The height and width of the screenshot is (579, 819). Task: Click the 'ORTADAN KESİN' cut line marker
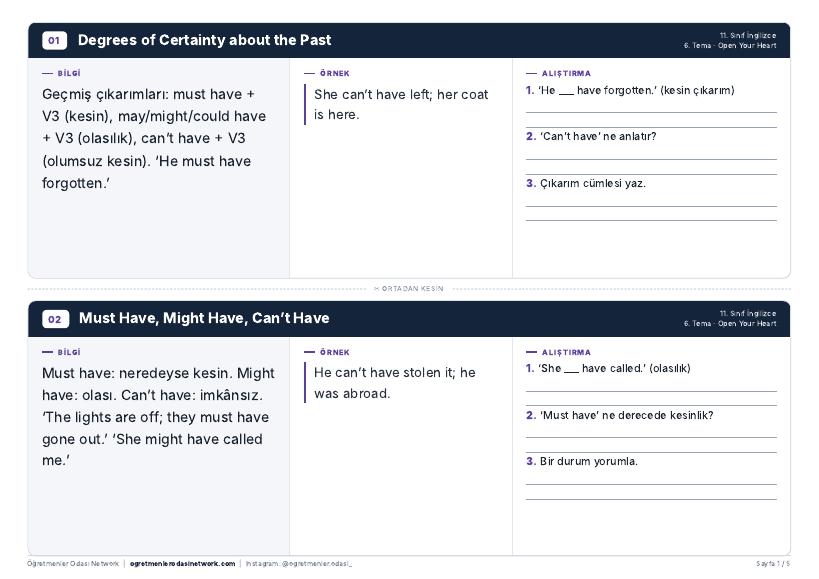click(409, 288)
